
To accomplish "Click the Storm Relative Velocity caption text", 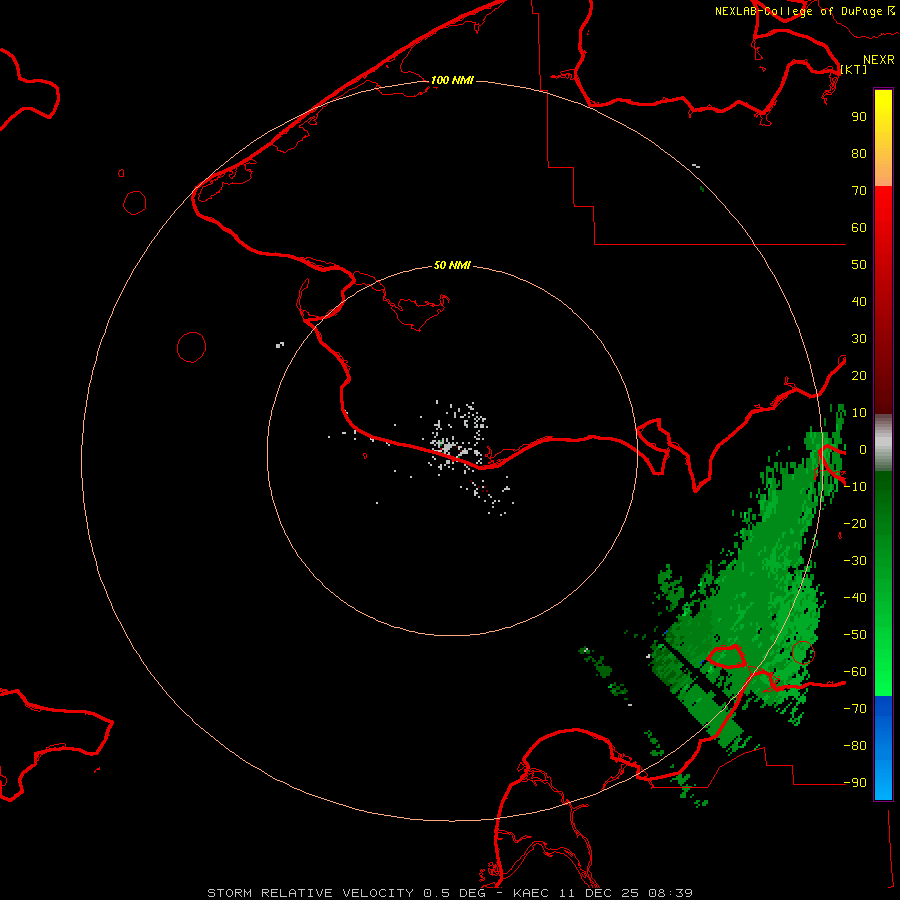I will [450, 893].
